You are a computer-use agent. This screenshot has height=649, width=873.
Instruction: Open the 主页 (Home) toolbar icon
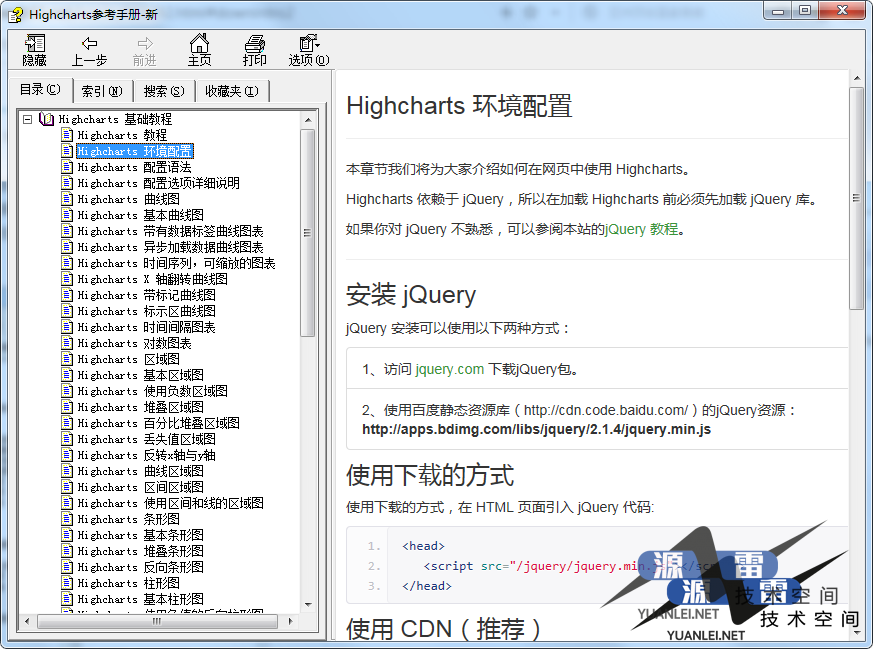pyautogui.click(x=199, y=50)
